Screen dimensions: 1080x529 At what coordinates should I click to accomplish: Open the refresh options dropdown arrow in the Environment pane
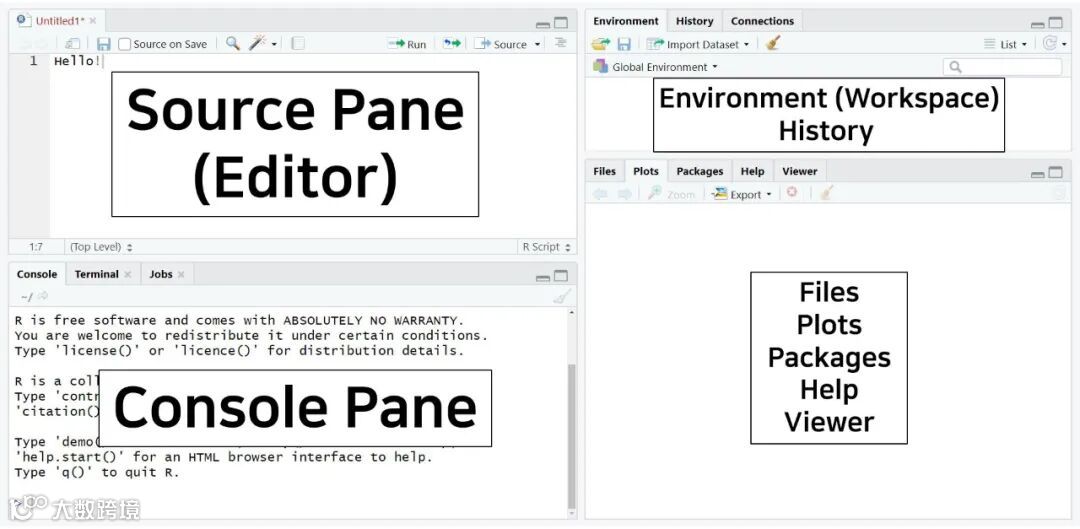(1064, 44)
